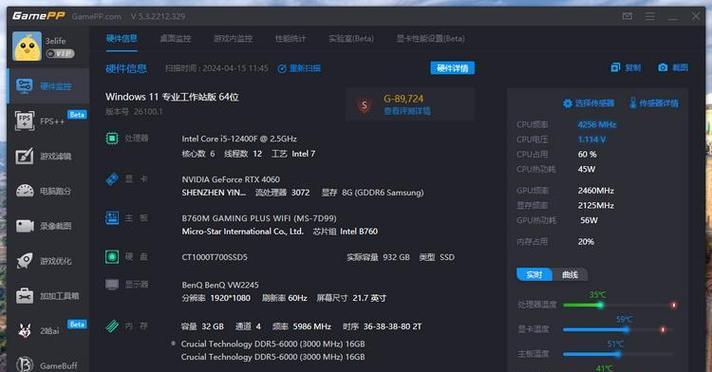The width and height of the screenshot is (712, 372).
Task: Click the 传感器详情 thermometer icon
Action: click(633, 104)
